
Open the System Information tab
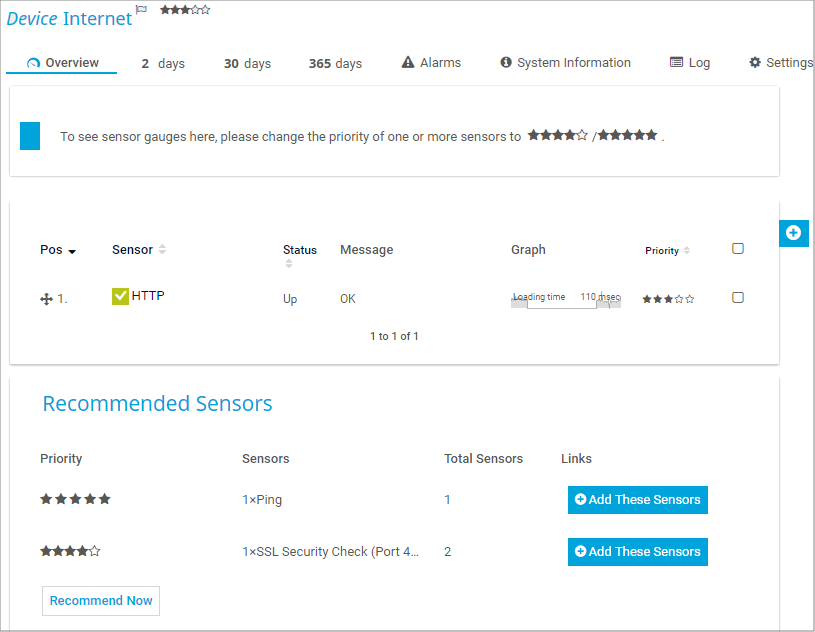click(565, 63)
